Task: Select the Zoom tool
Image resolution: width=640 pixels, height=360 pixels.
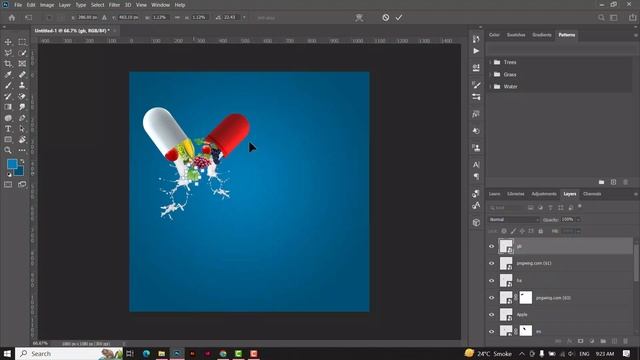Action: (x=8, y=150)
